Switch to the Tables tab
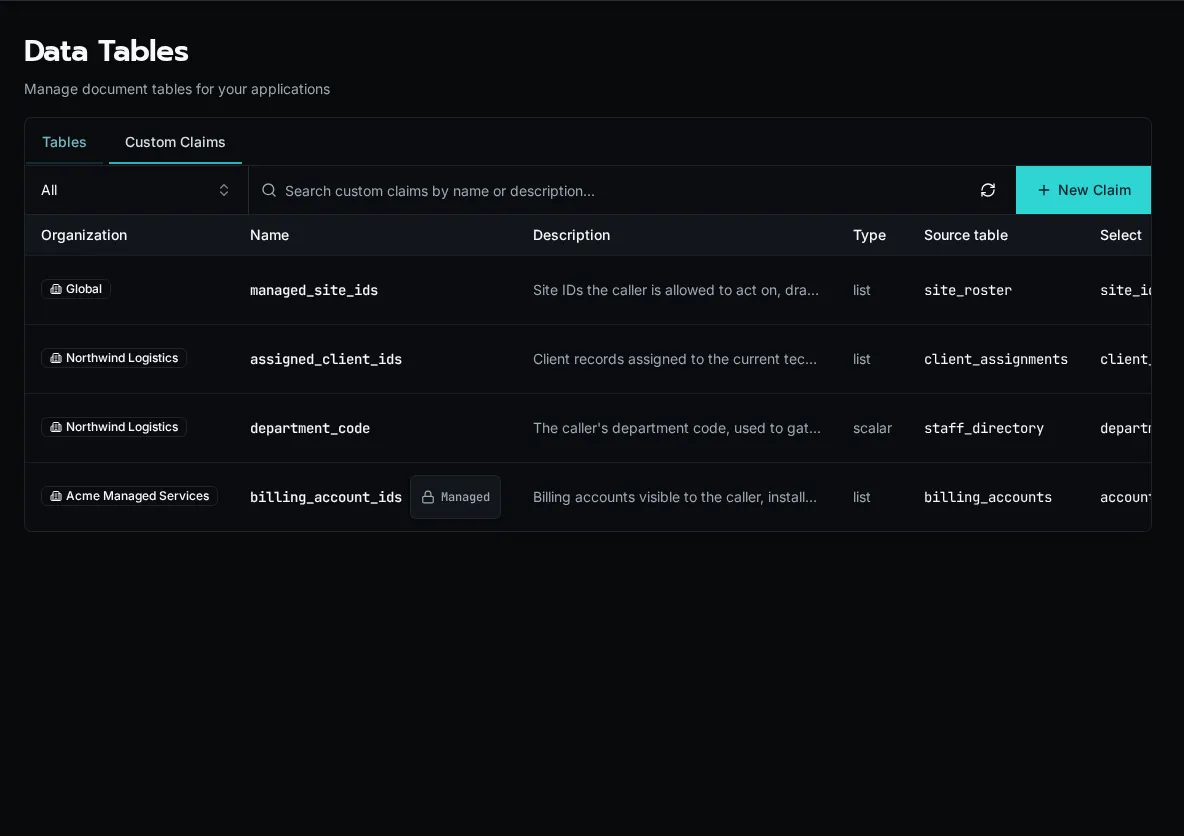The height and width of the screenshot is (836, 1184). coord(64,142)
